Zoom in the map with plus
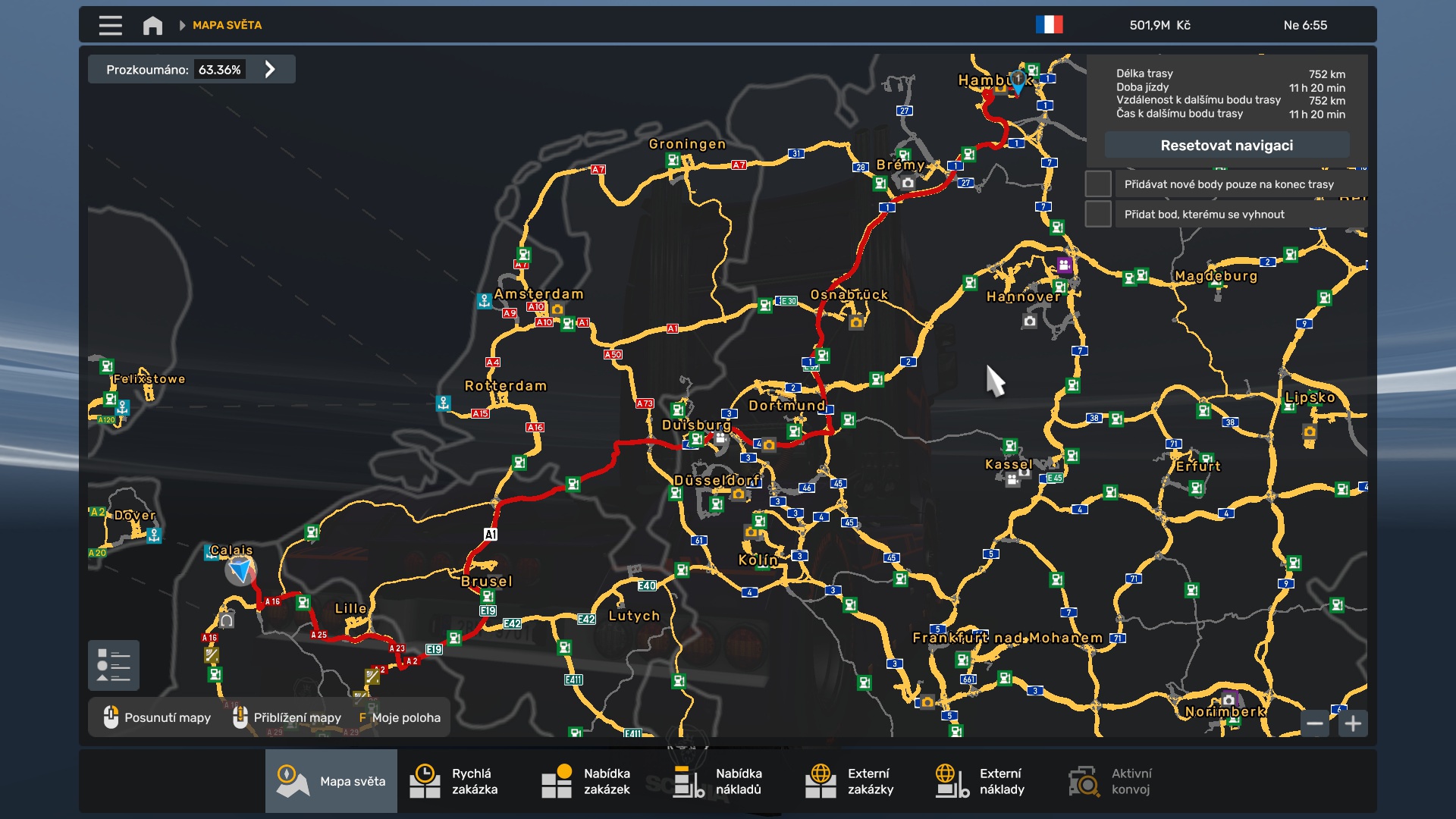1456x819 pixels. pyautogui.click(x=1353, y=723)
